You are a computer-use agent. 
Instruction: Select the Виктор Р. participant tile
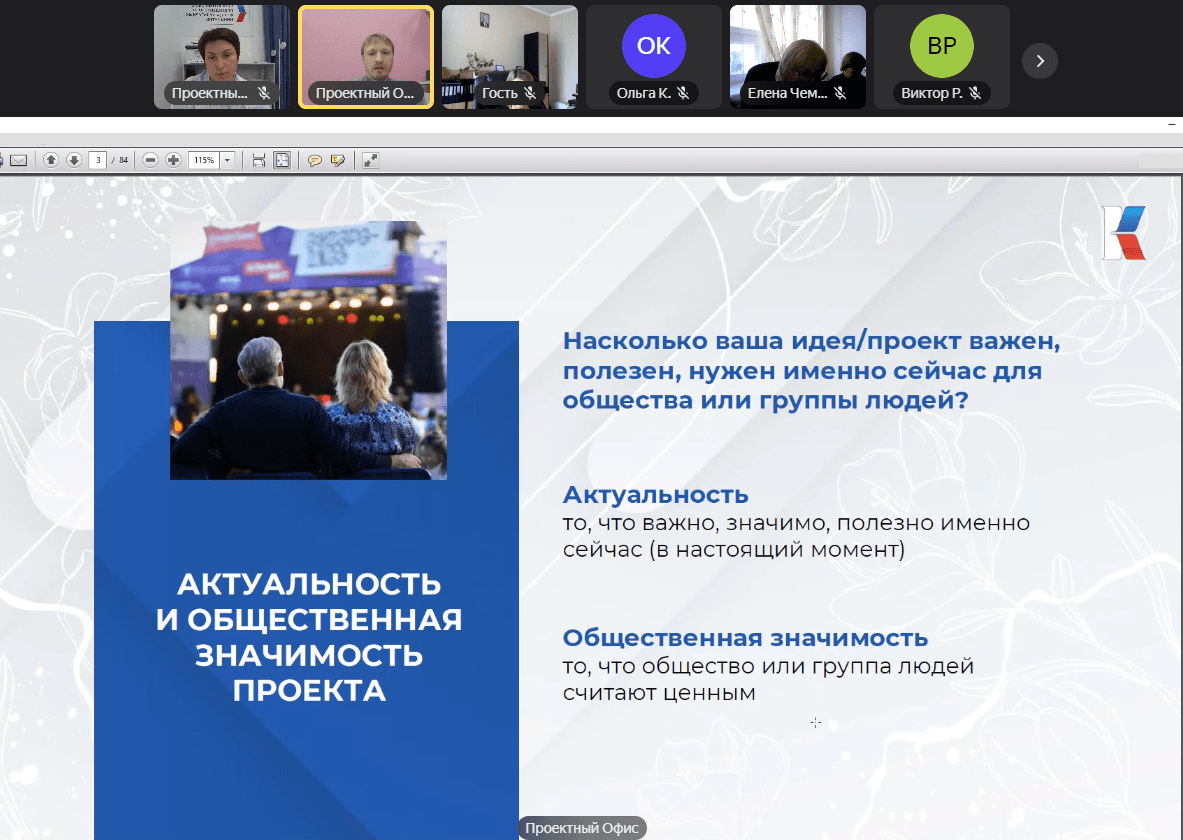click(x=941, y=56)
